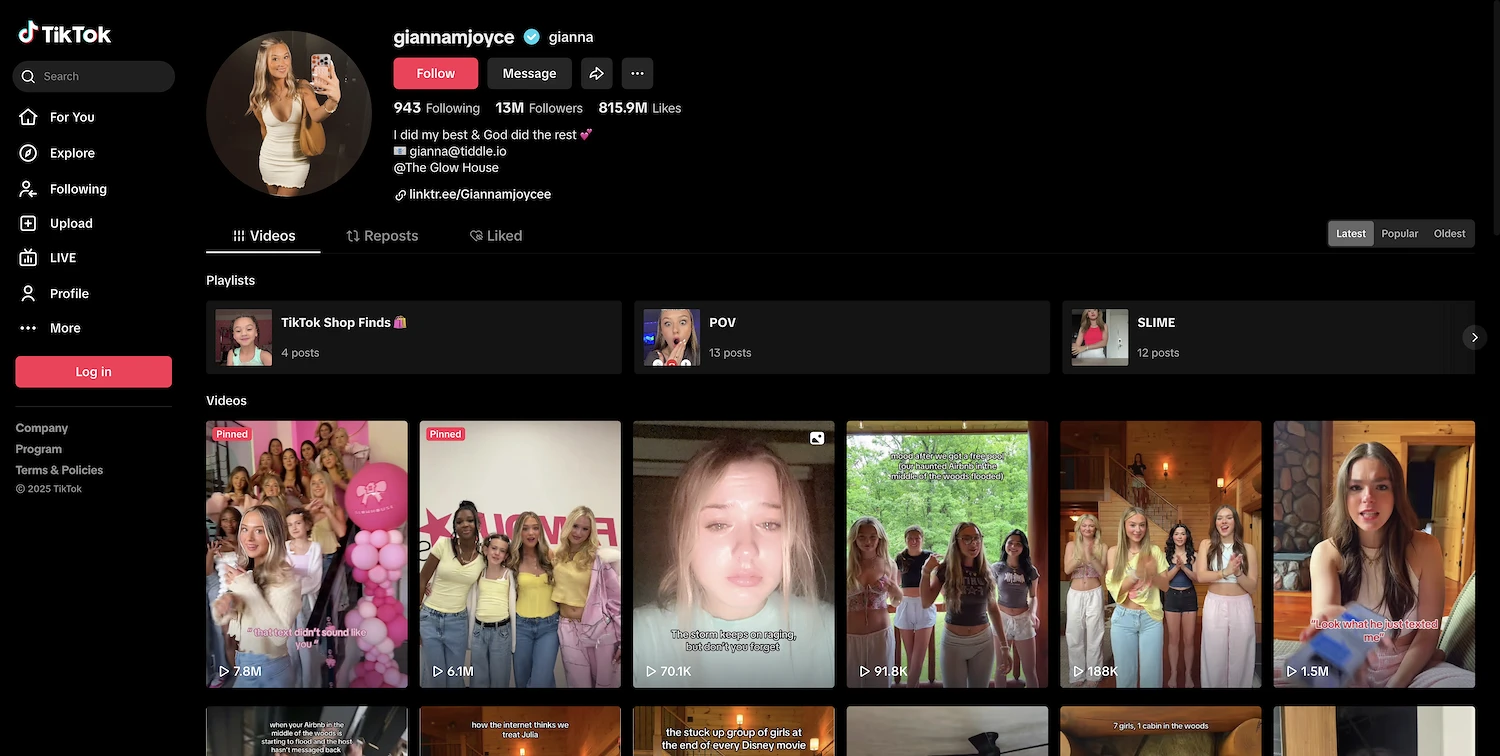The height and width of the screenshot is (756, 1500).
Task: Open the linktr.ee/Giannamjoycee link
Action: tap(479, 194)
